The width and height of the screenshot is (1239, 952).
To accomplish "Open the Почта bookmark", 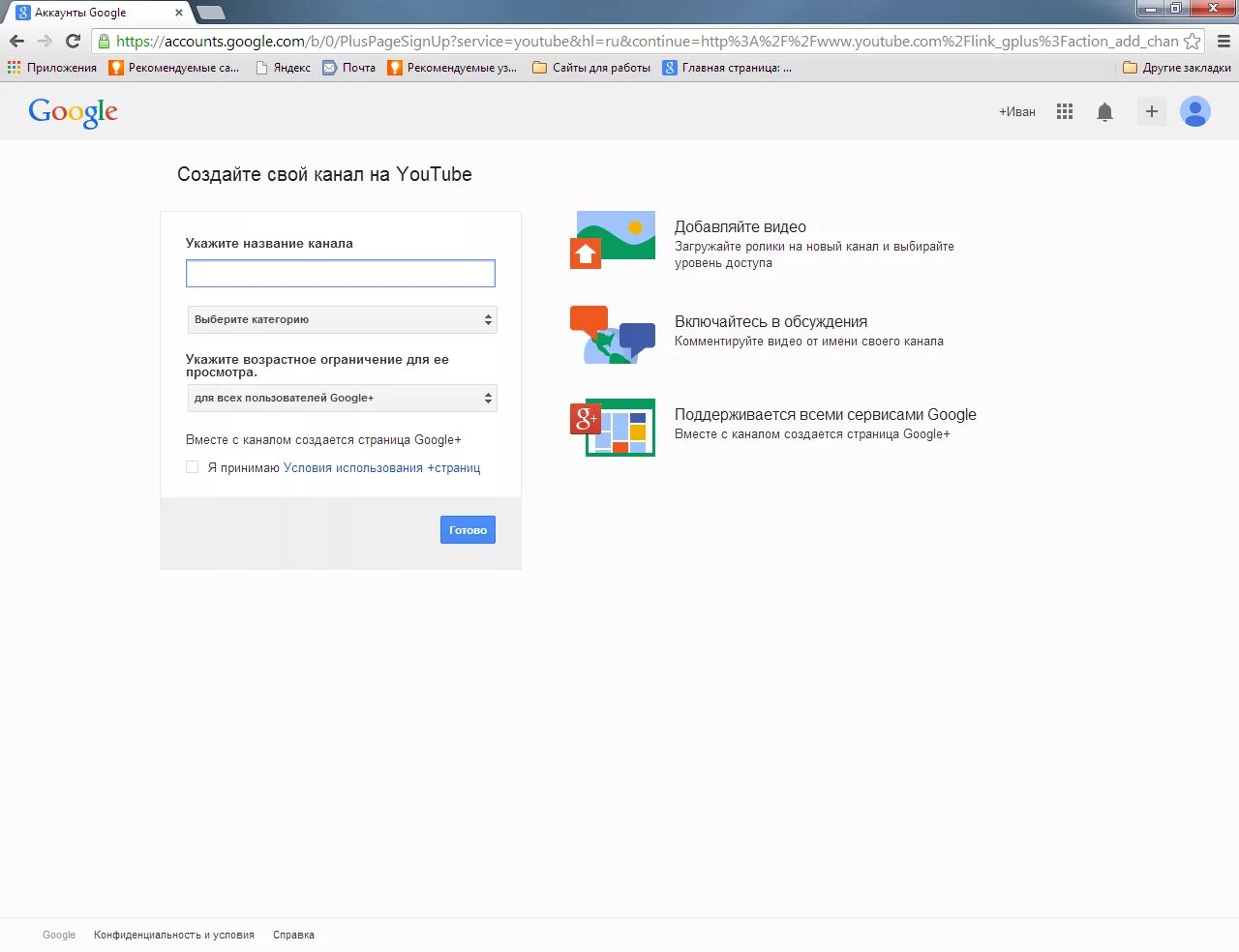I will (x=348, y=68).
